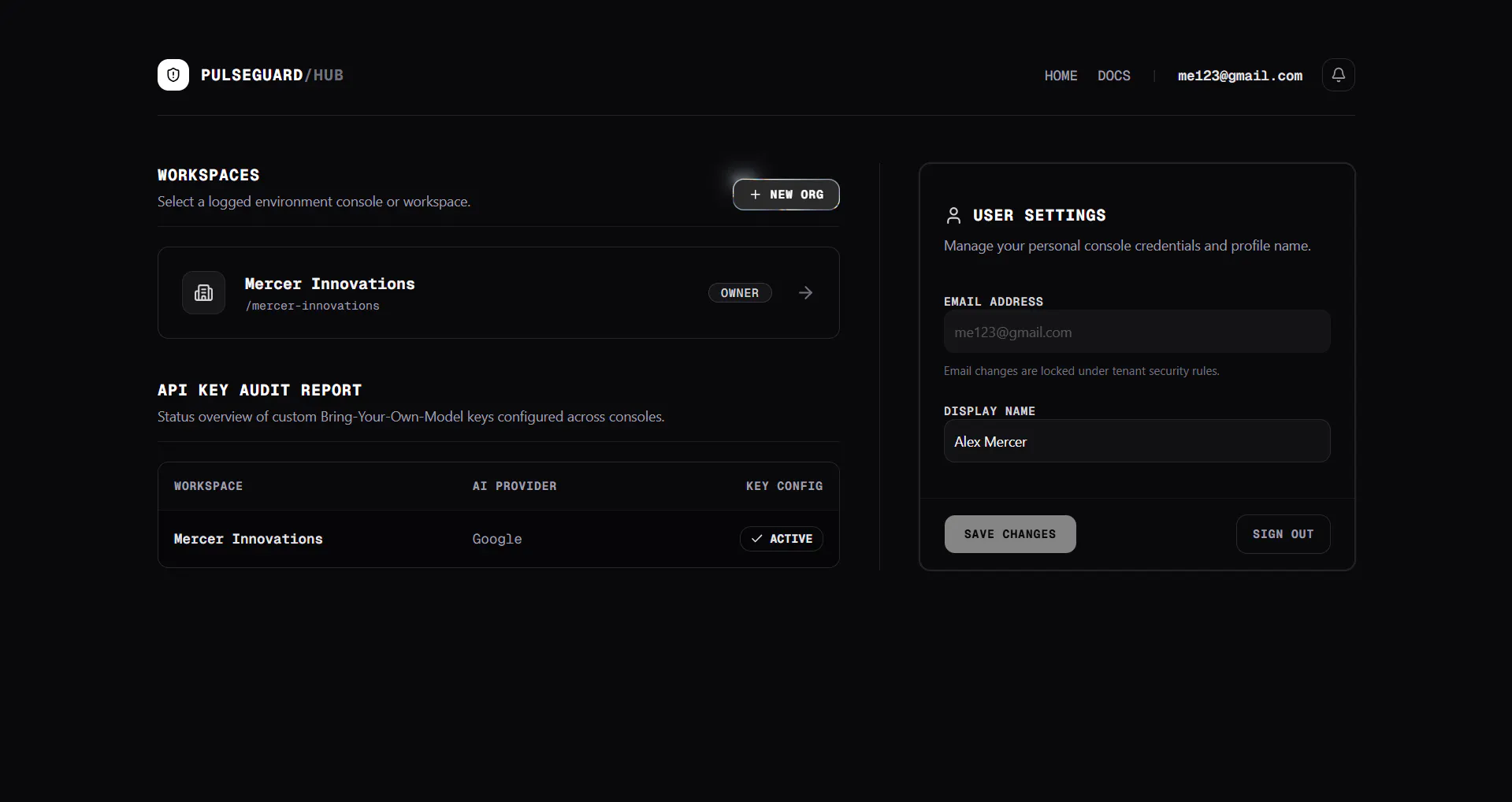Click the PULSEGUARD/HUB brand text
This screenshot has height=802, width=1512.
click(272, 75)
